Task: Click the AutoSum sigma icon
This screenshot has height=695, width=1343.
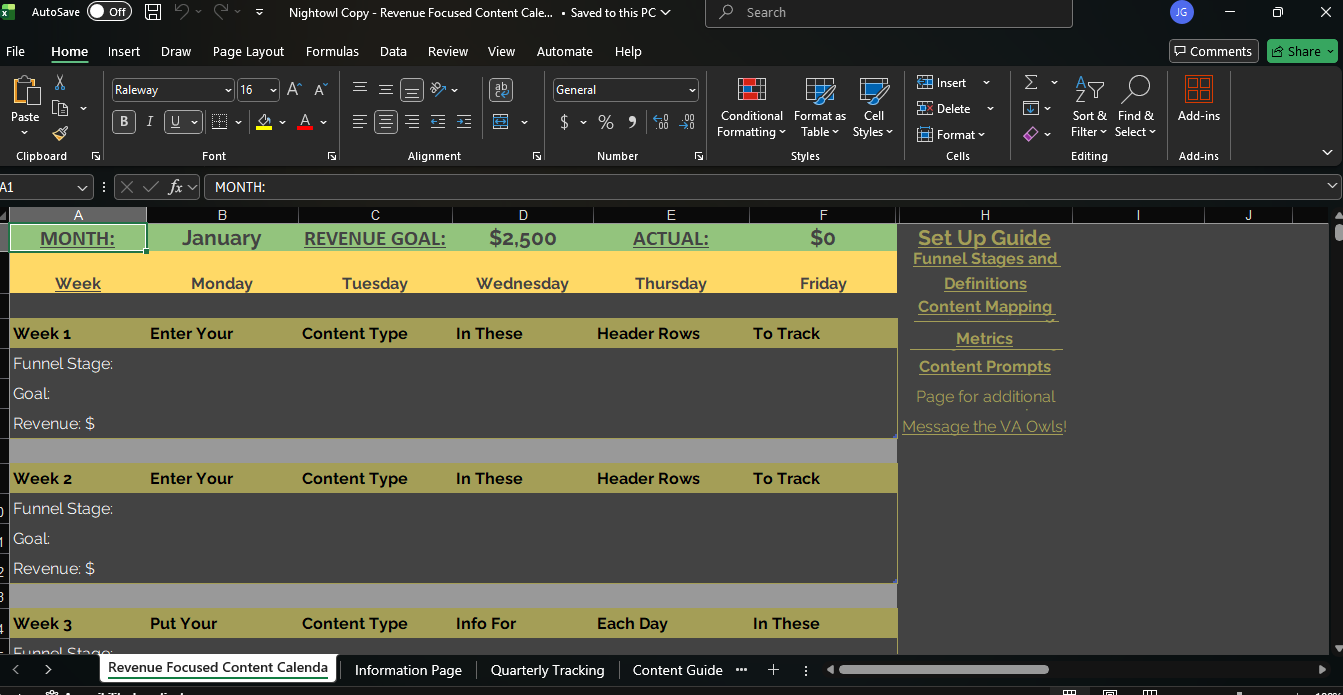Action: (1031, 83)
